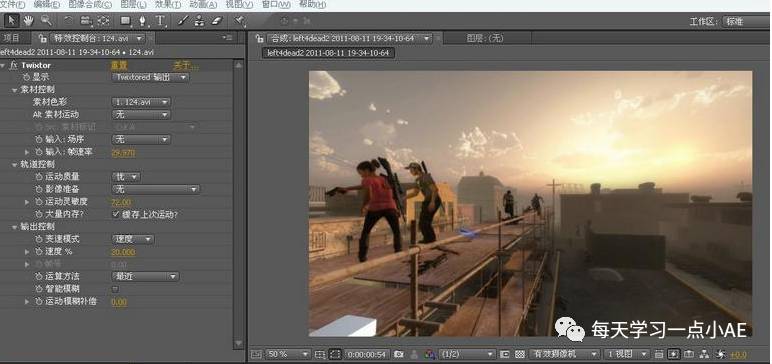Toggle the pixel aspect ratio correction icon

[659, 354]
